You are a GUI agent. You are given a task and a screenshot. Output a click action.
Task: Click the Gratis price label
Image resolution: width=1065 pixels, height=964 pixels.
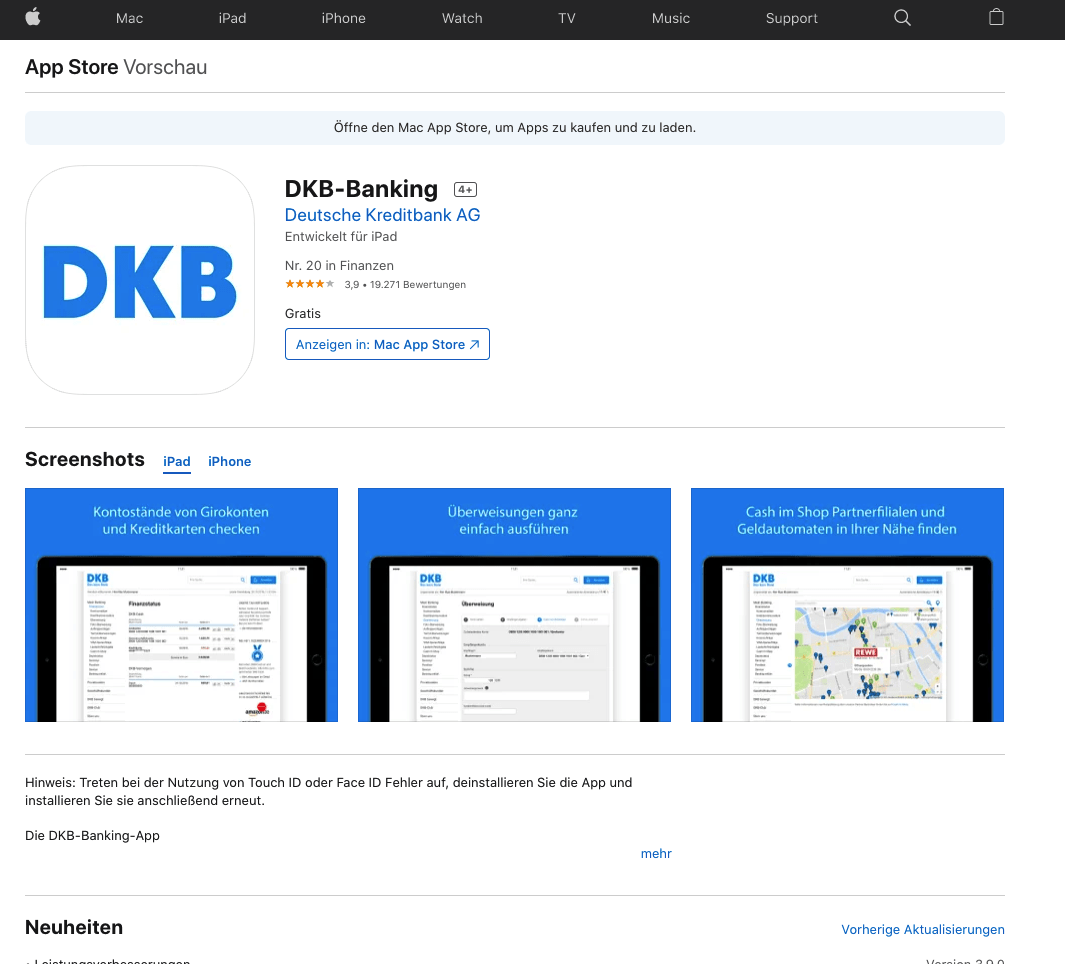click(302, 314)
